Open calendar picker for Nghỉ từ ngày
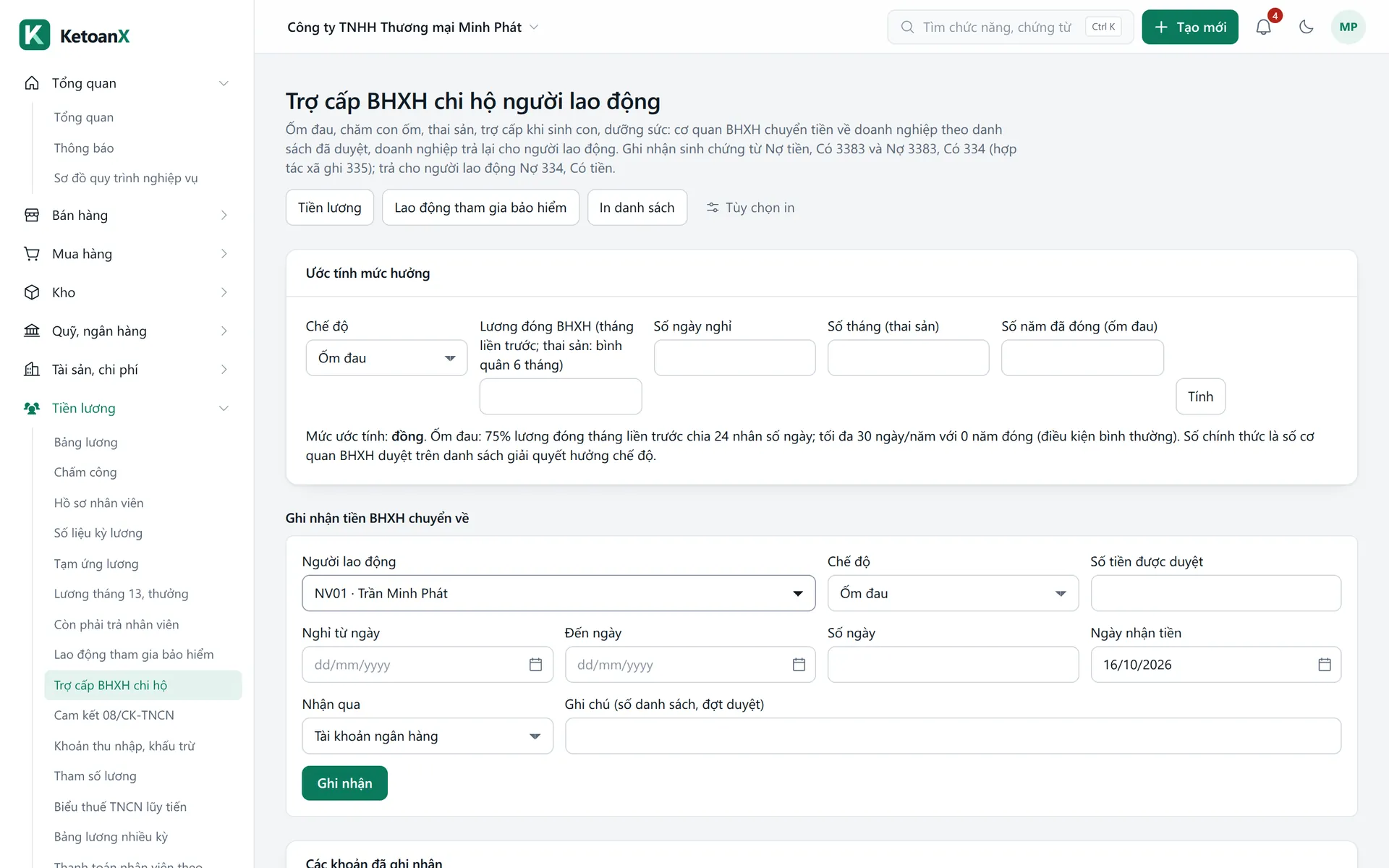1389x868 pixels. (535, 665)
